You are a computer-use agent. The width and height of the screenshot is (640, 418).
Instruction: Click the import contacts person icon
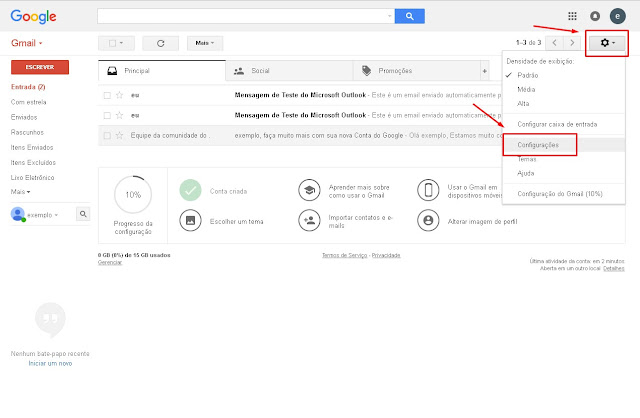(309, 220)
